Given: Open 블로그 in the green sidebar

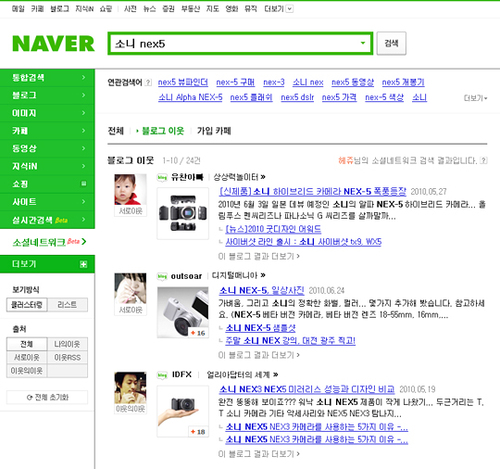Looking at the screenshot, I should (47, 95).
